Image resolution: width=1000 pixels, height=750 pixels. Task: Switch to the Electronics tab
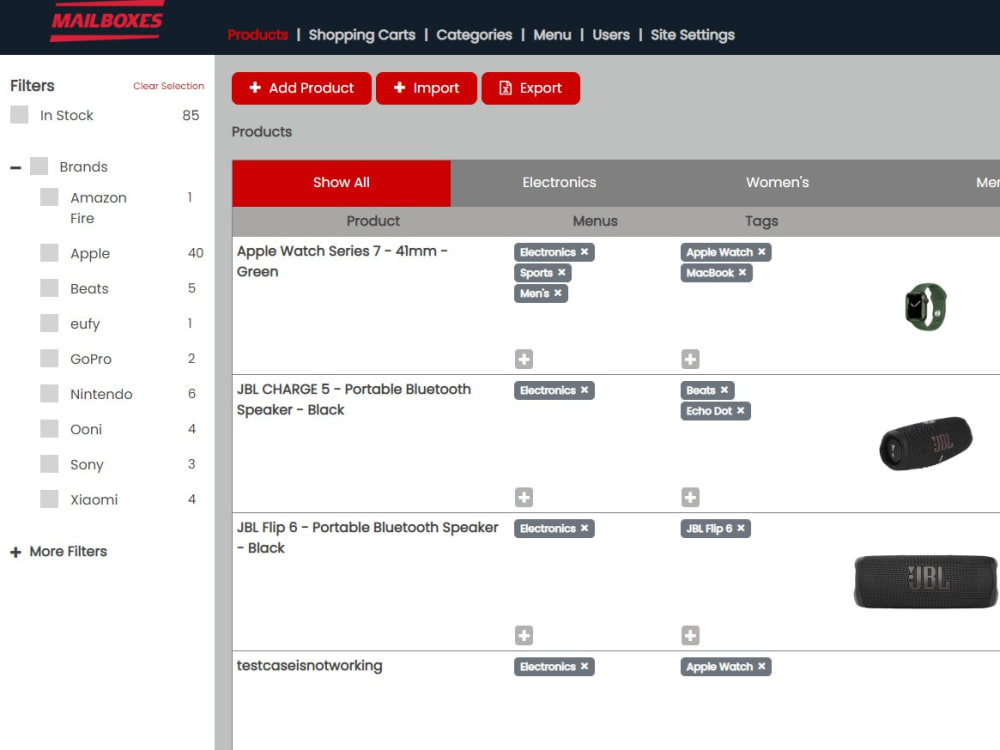tap(559, 183)
